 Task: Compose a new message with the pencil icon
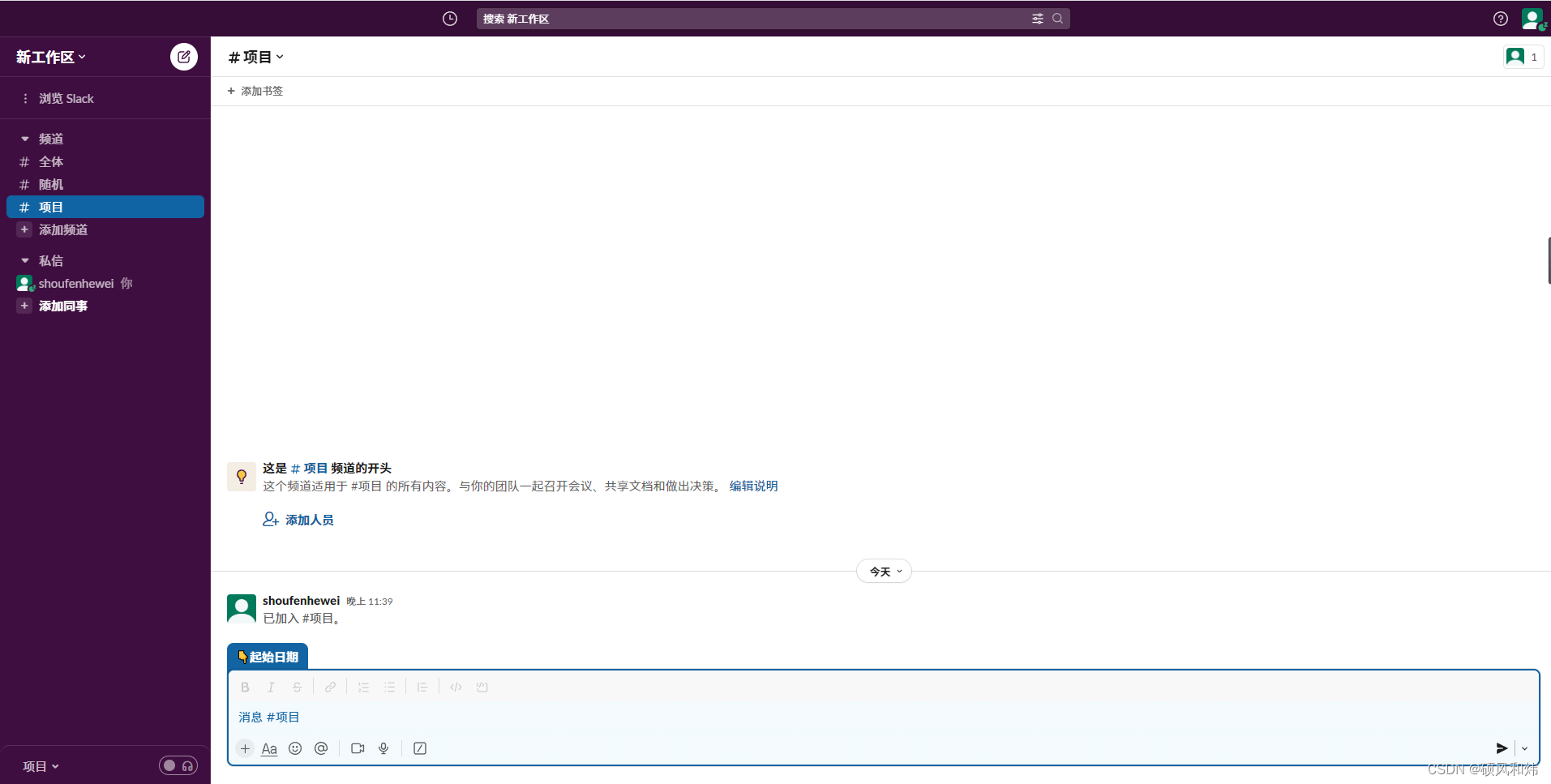(184, 57)
